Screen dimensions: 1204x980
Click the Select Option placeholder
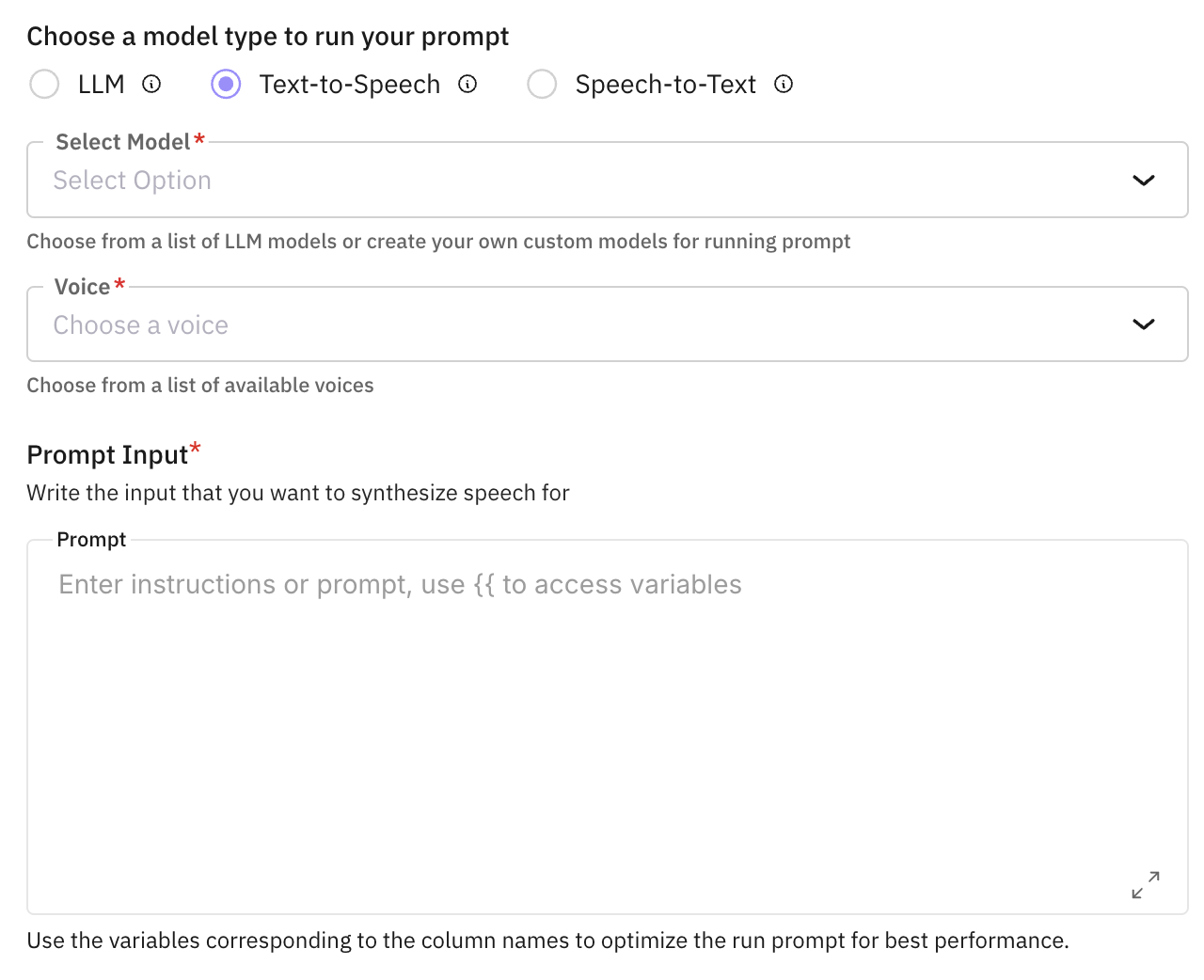click(x=132, y=180)
